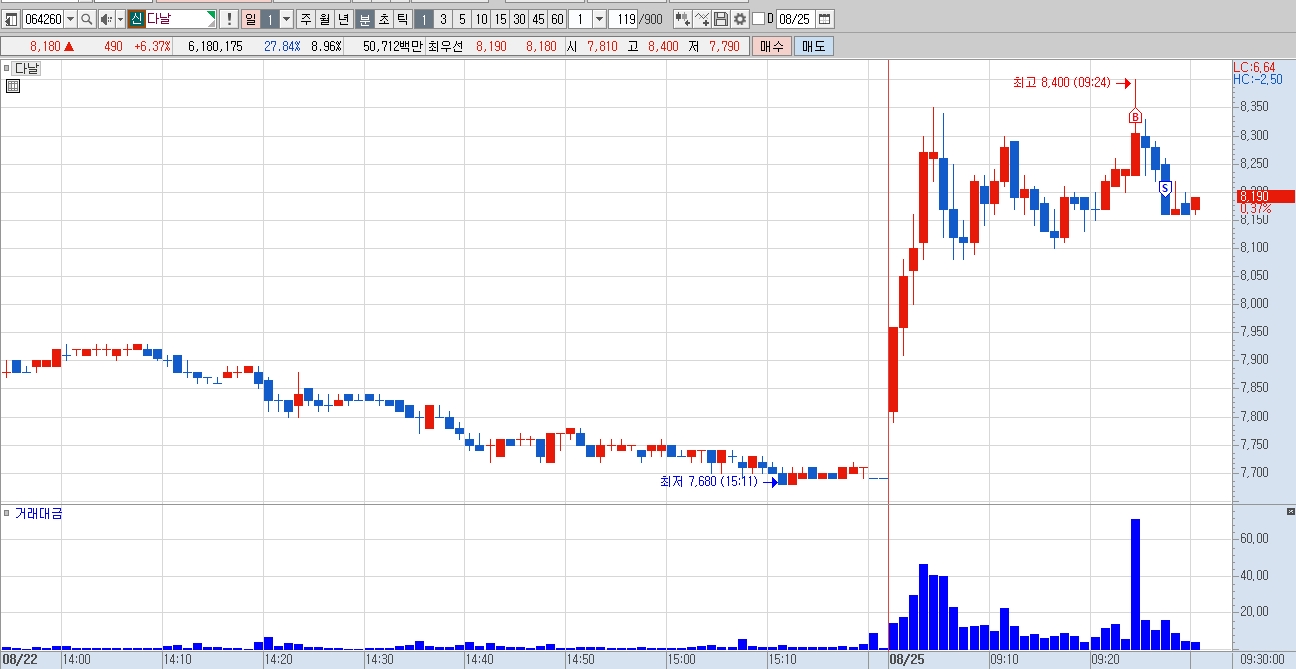Select the 분 (minute) chart toggle
The height and width of the screenshot is (669, 1296).
click(365, 19)
